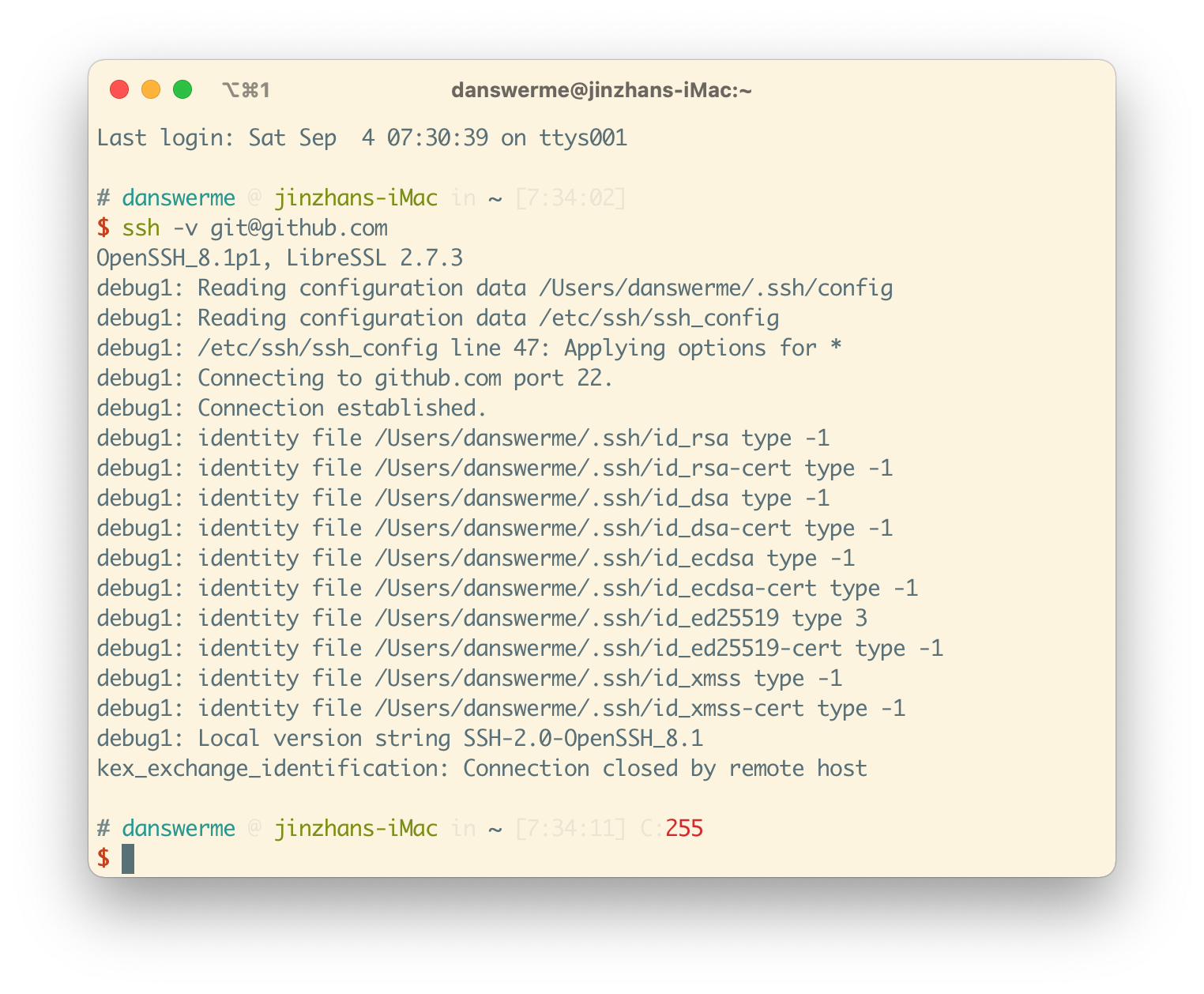Viewport: 1204px width, 994px height.
Task: Click the 'Connection established.' line
Action: point(341,409)
